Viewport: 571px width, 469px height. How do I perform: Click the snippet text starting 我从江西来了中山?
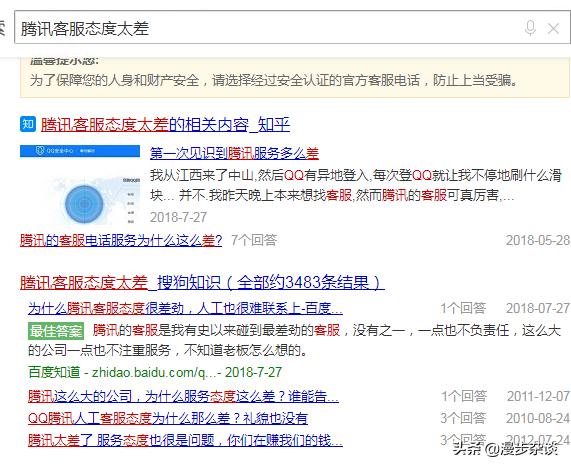[355, 186]
